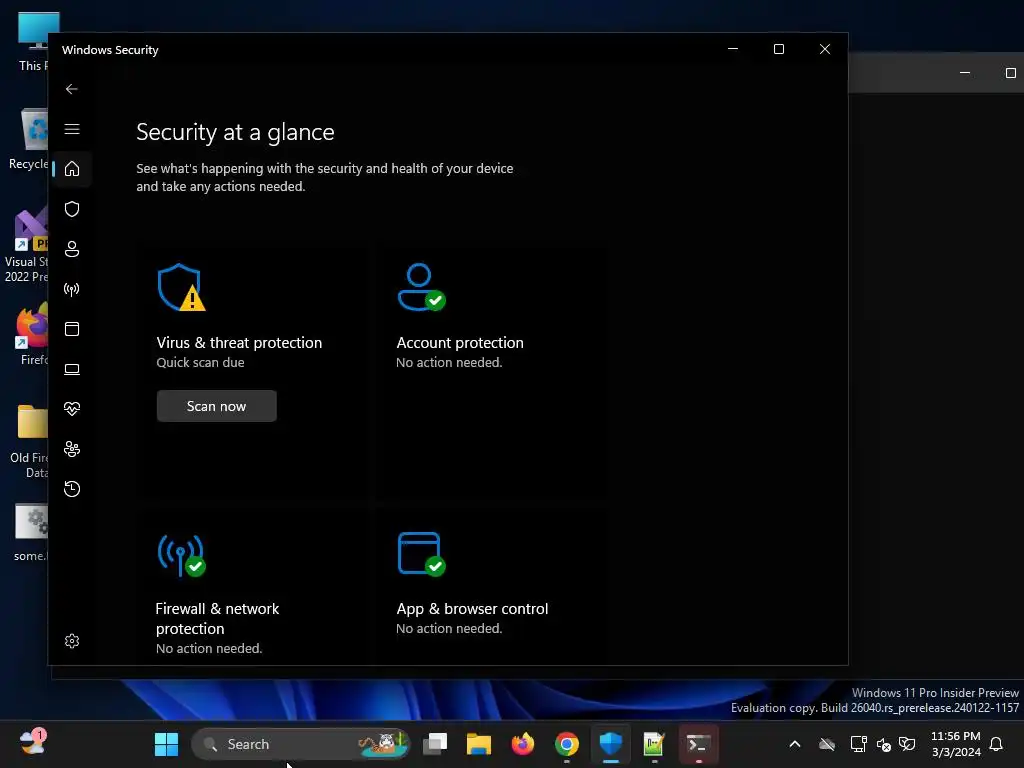Open Device security laptop sidebar icon

72,369
